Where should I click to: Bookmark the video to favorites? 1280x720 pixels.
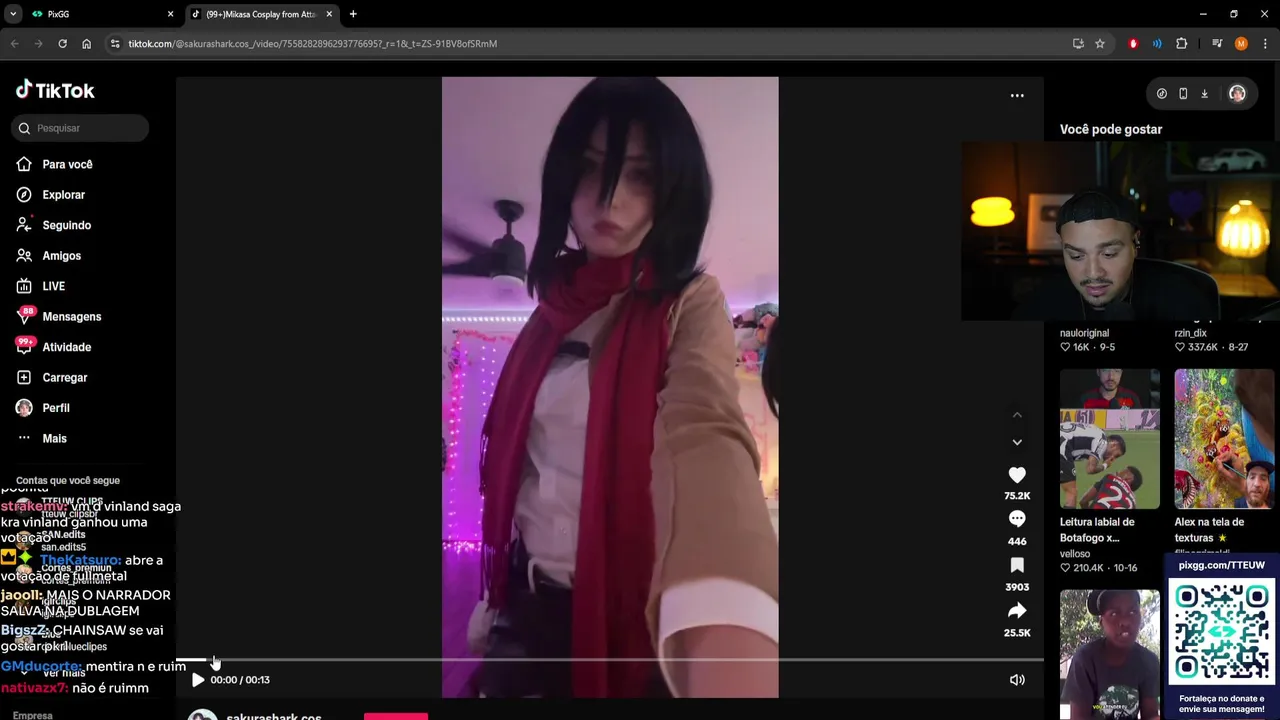[x=1017, y=565]
